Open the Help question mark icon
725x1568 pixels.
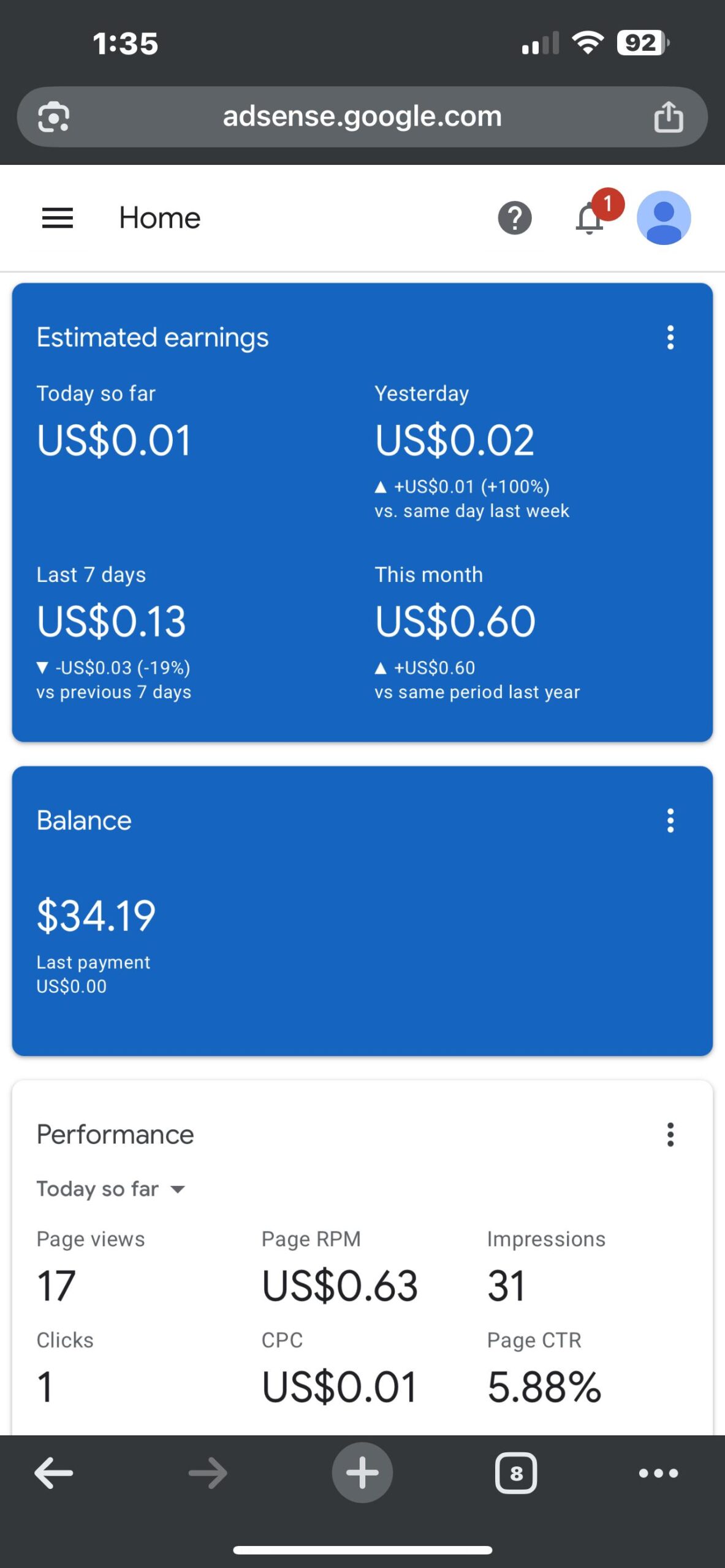point(514,218)
